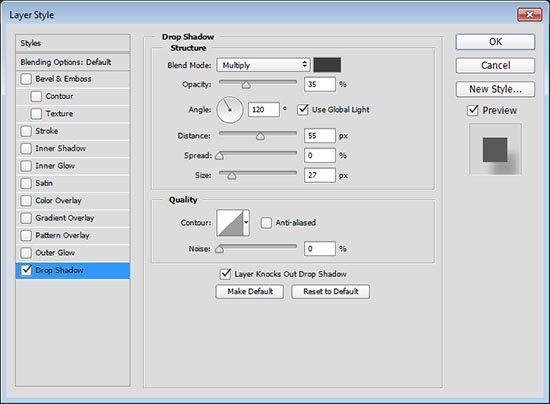Tick the Contour sub-effect checkbox

36,96
